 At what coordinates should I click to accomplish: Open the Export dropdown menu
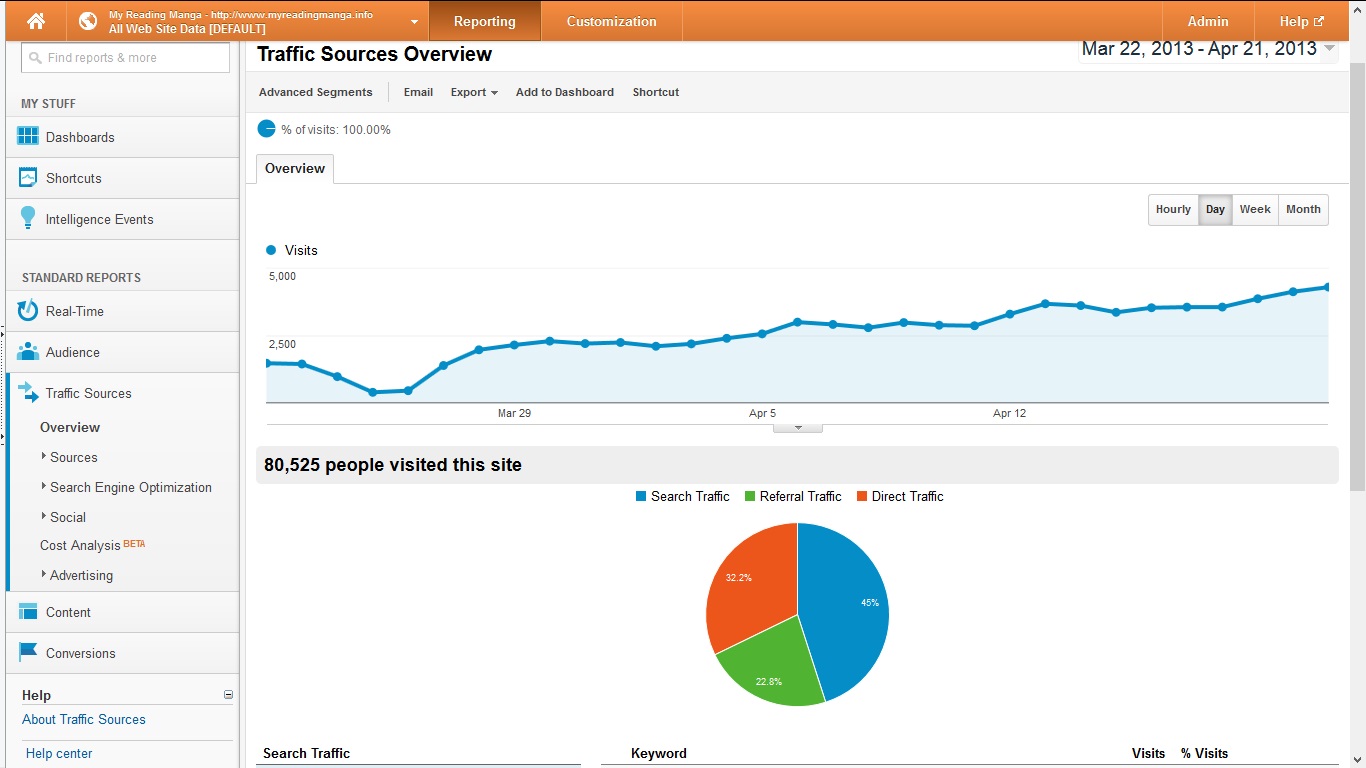click(x=474, y=92)
